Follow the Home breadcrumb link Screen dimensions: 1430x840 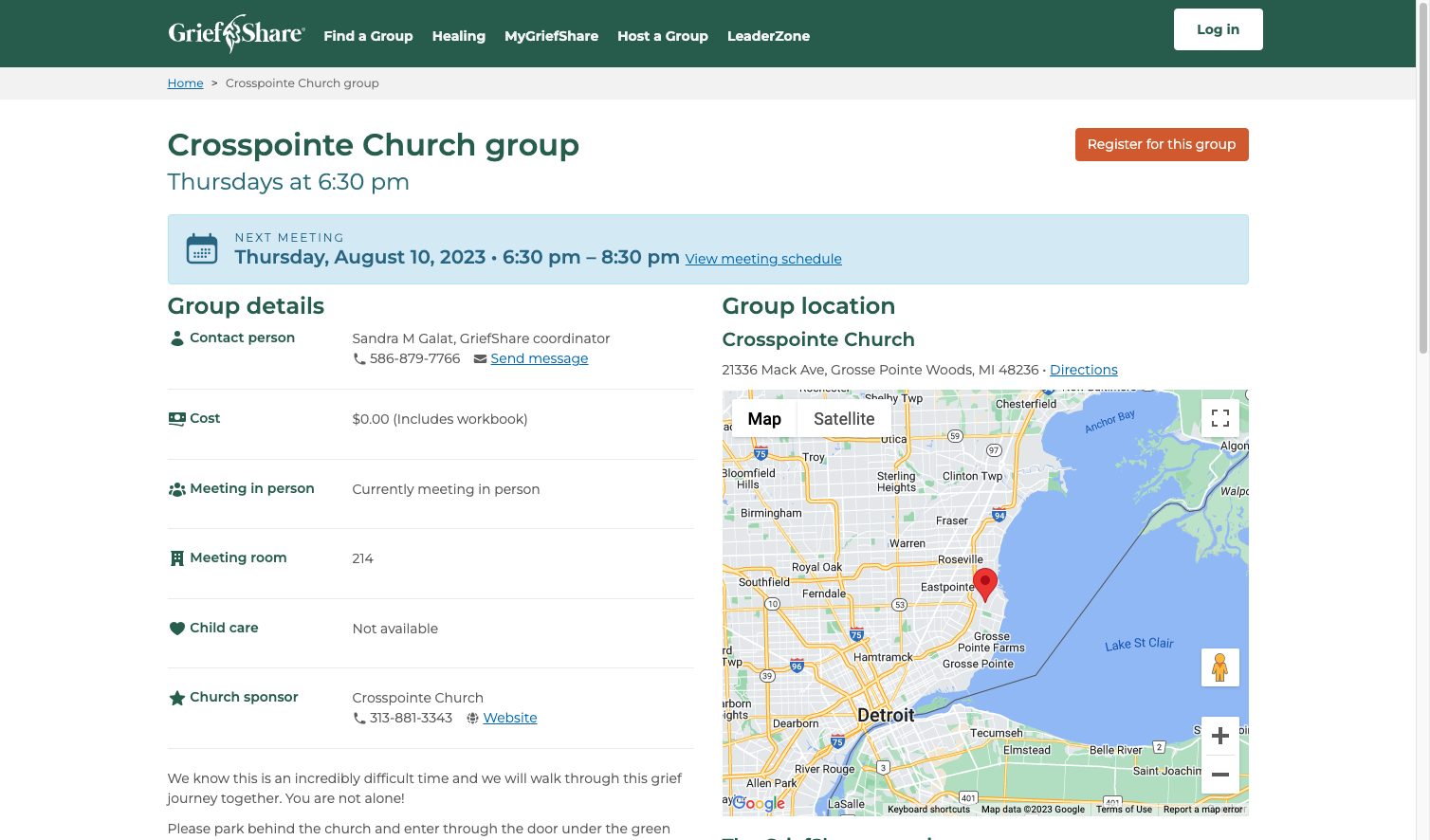click(x=185, y=83)
